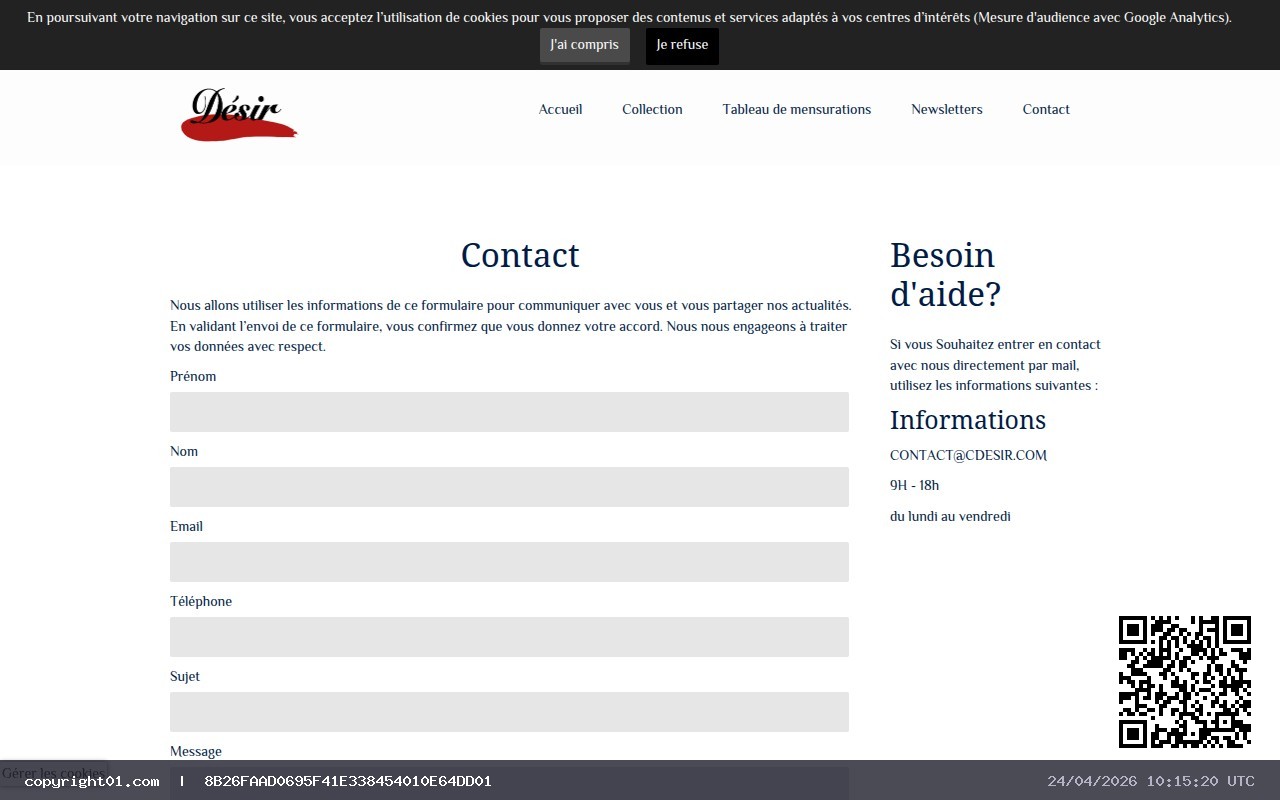Click the QR code image

[1184, 681]
